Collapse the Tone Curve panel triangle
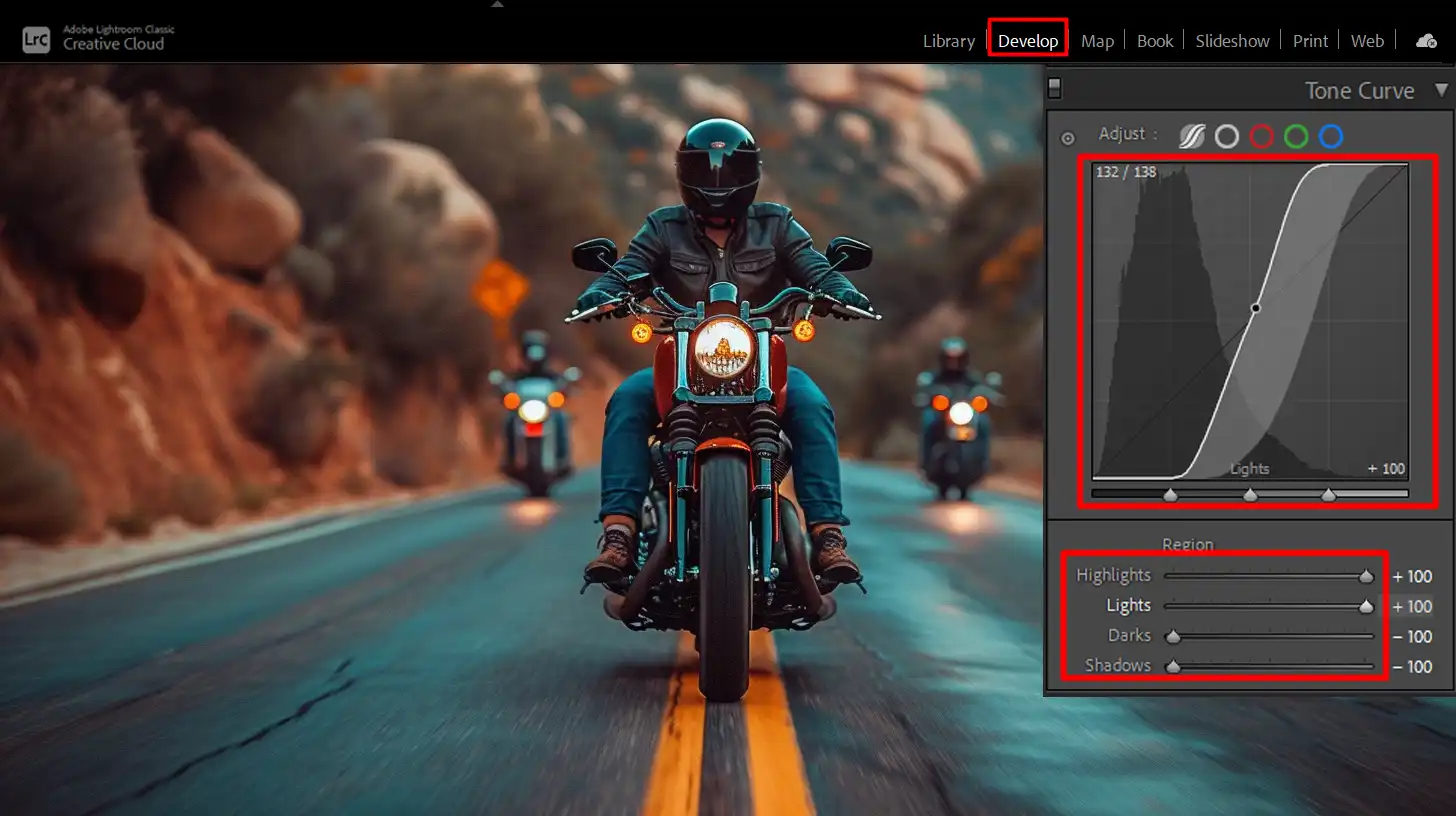This screenshot has height=816, width=1456. pyautogui.click(x=1441, y=90)
